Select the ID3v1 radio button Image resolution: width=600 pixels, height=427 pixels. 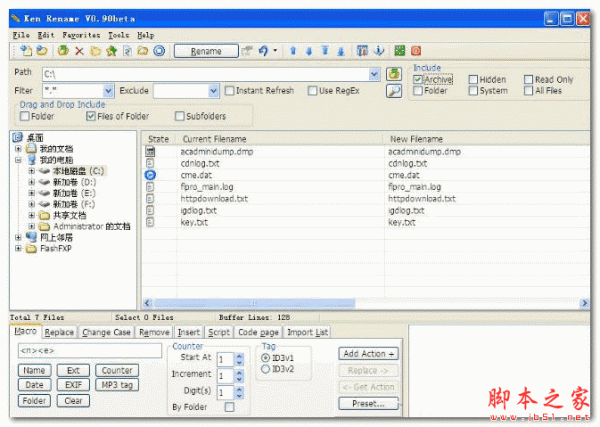click(265, 358)
